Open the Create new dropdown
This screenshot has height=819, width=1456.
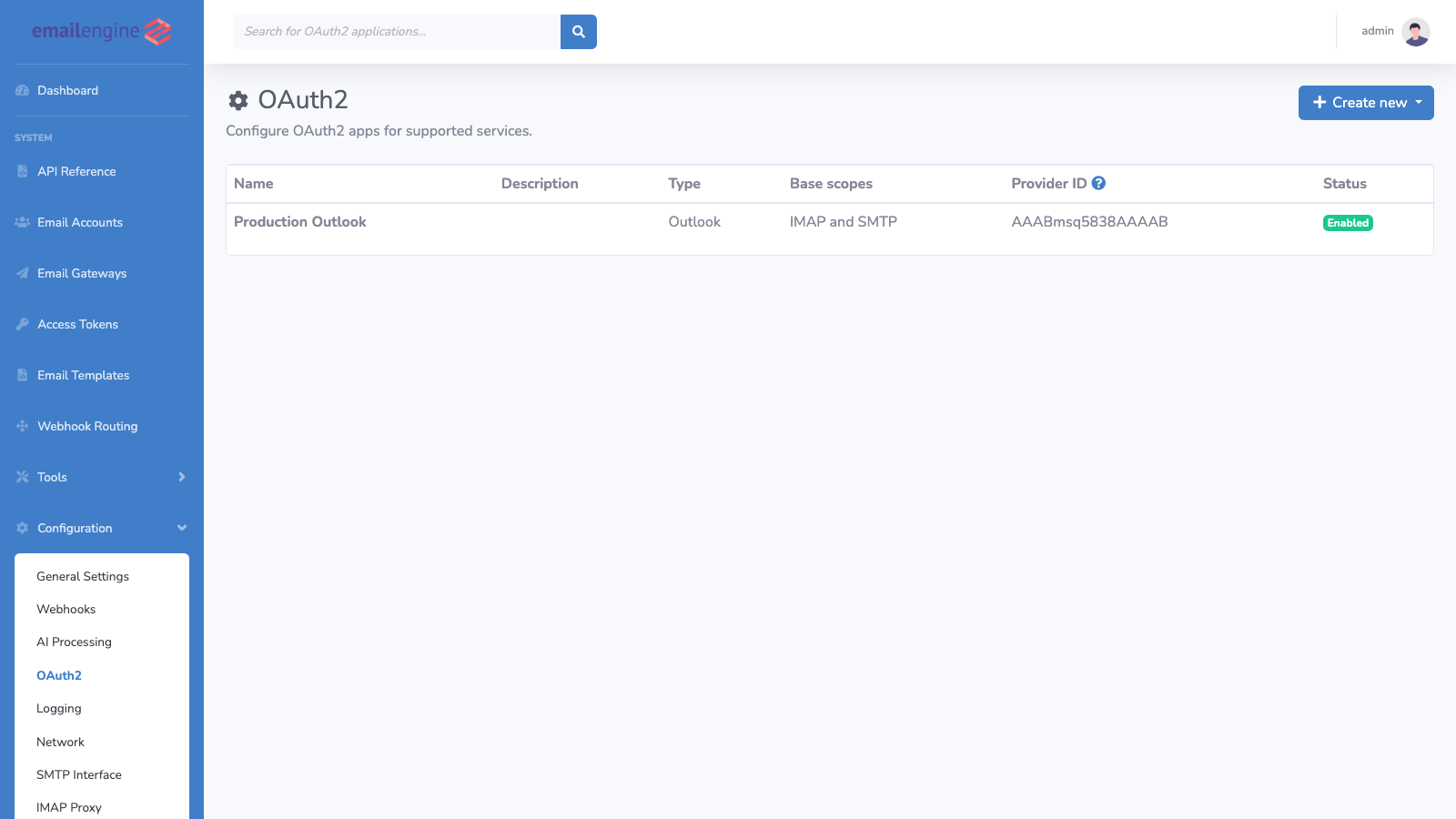pyautogui.click(x=1365, y=103)
